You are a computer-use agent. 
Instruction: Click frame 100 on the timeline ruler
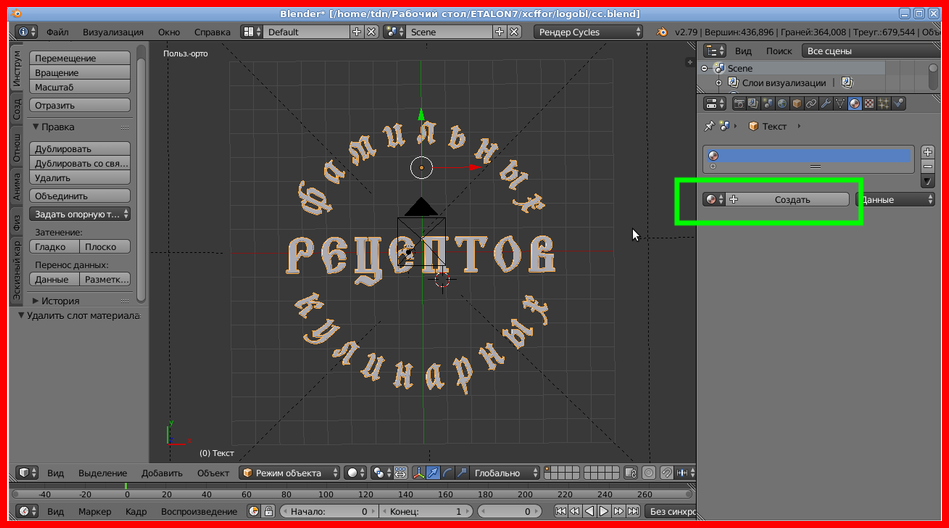point(325,493)
